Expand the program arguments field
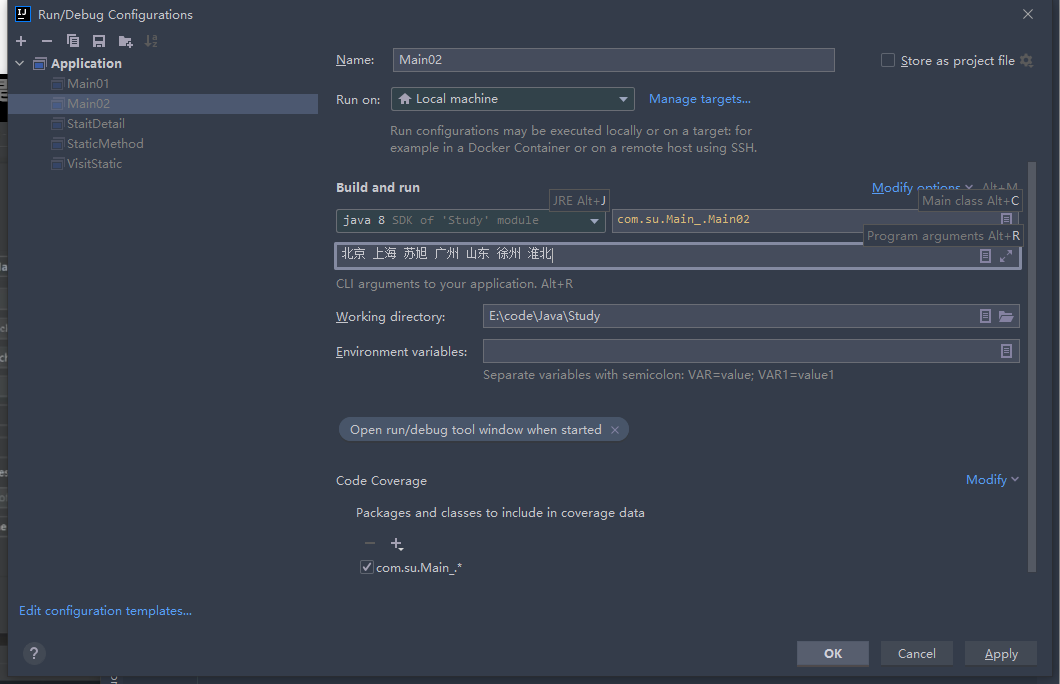This screenshot has height=684, width=1060. click(x=1006, y=256)
